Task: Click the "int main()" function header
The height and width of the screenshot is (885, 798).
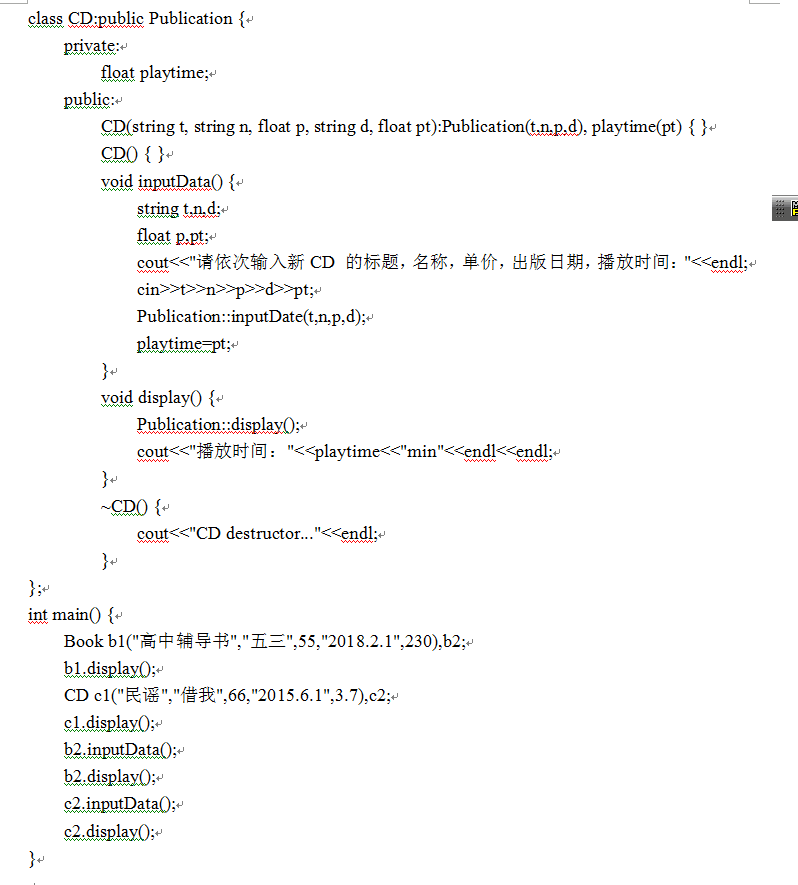Action: 70,614
